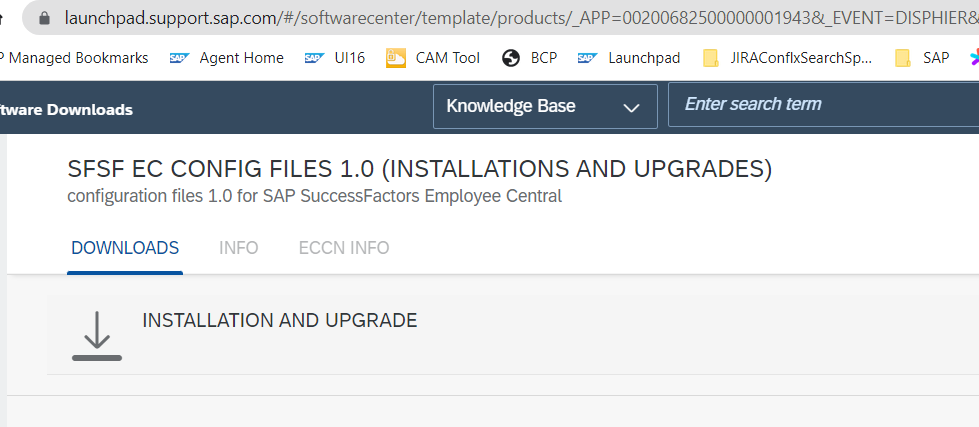Viewport: 979px width, 427px height.
Task: Open the CAM Tool bookmark icon
Action: [396, 58]
